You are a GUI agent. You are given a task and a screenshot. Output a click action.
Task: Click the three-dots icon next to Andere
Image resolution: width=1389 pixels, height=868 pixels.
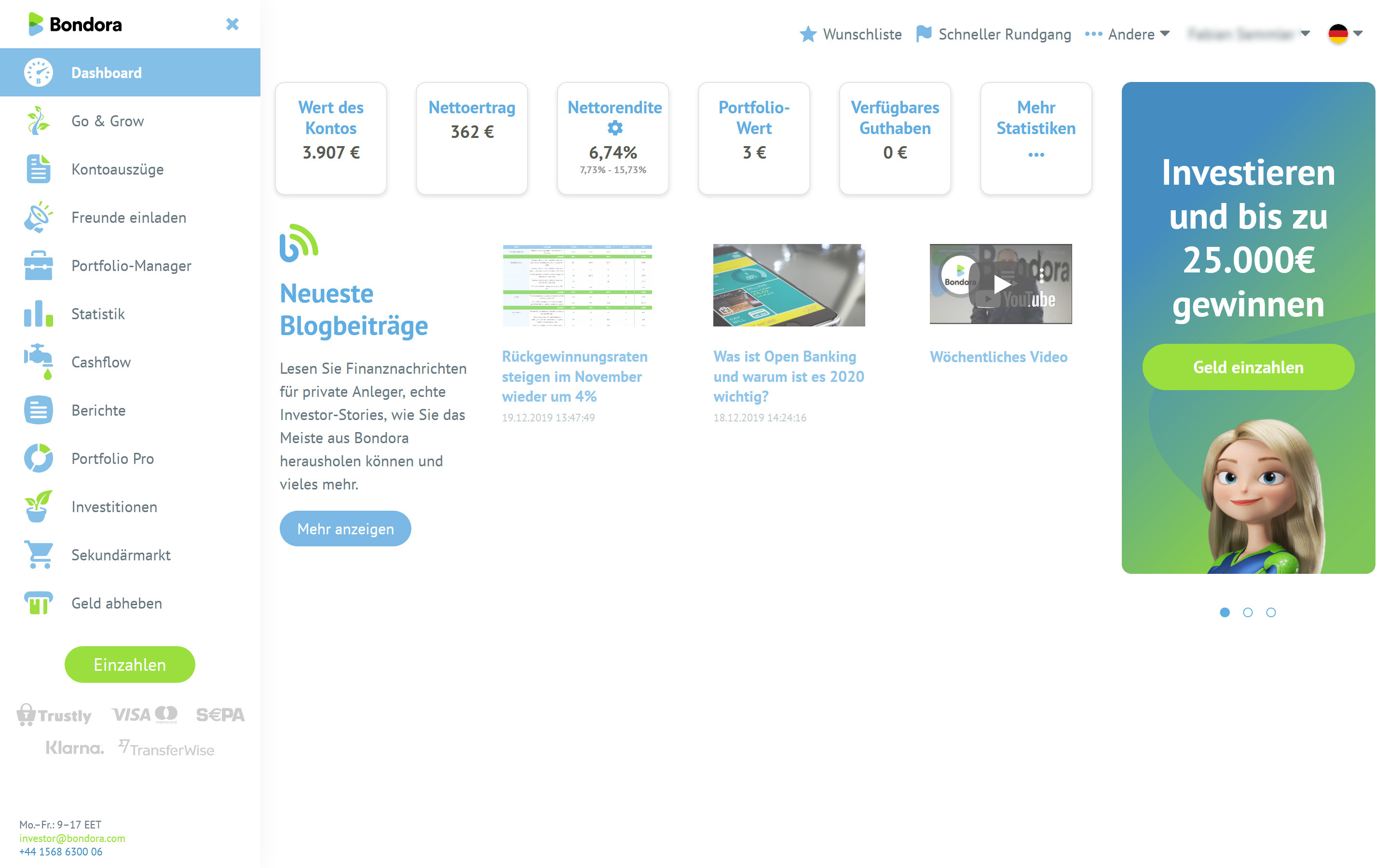[x=1093, y=34]
